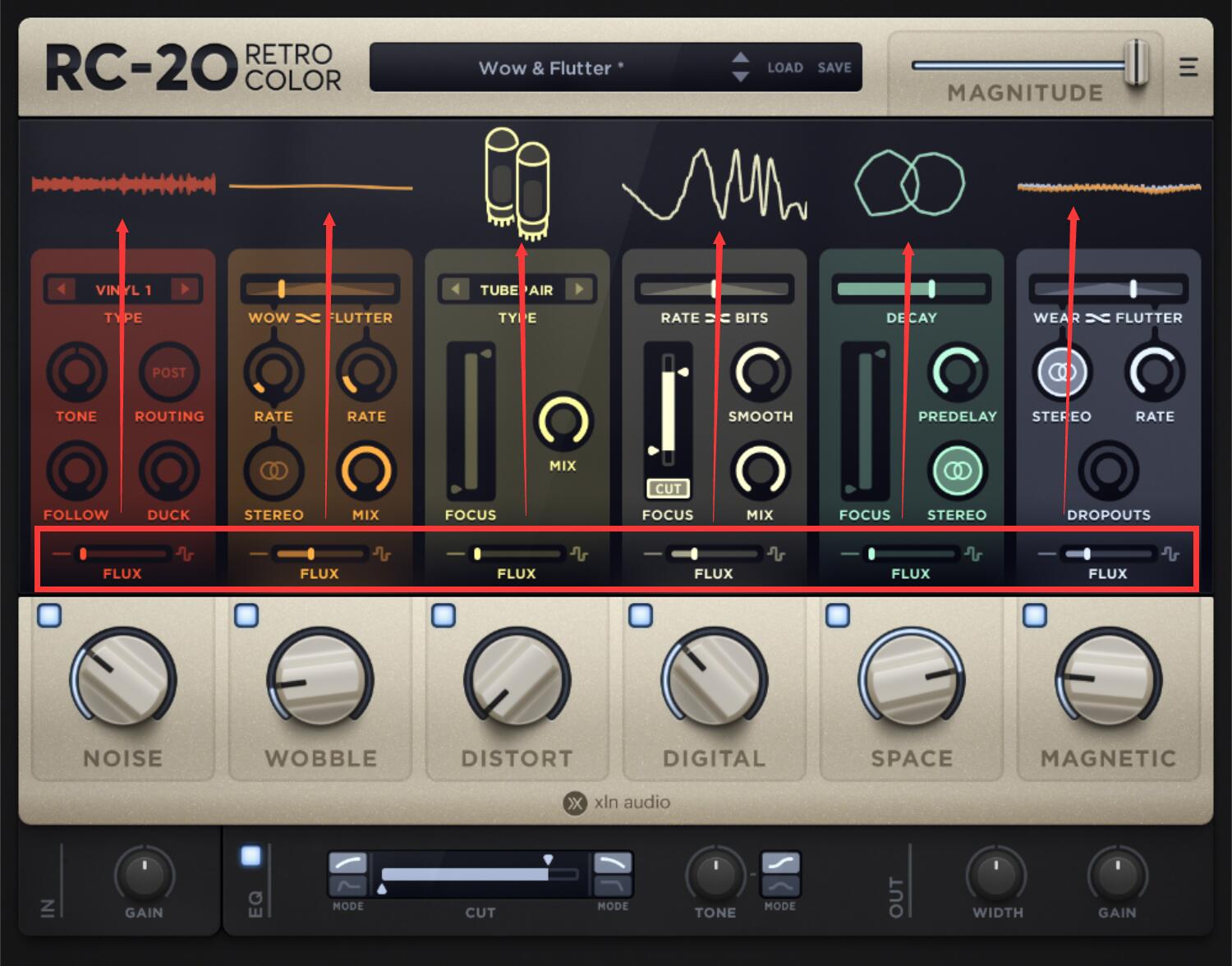The image size is (1232, 966).
Task: Open the hamburger menu next to Magnitude
Action: point(1188,67)
